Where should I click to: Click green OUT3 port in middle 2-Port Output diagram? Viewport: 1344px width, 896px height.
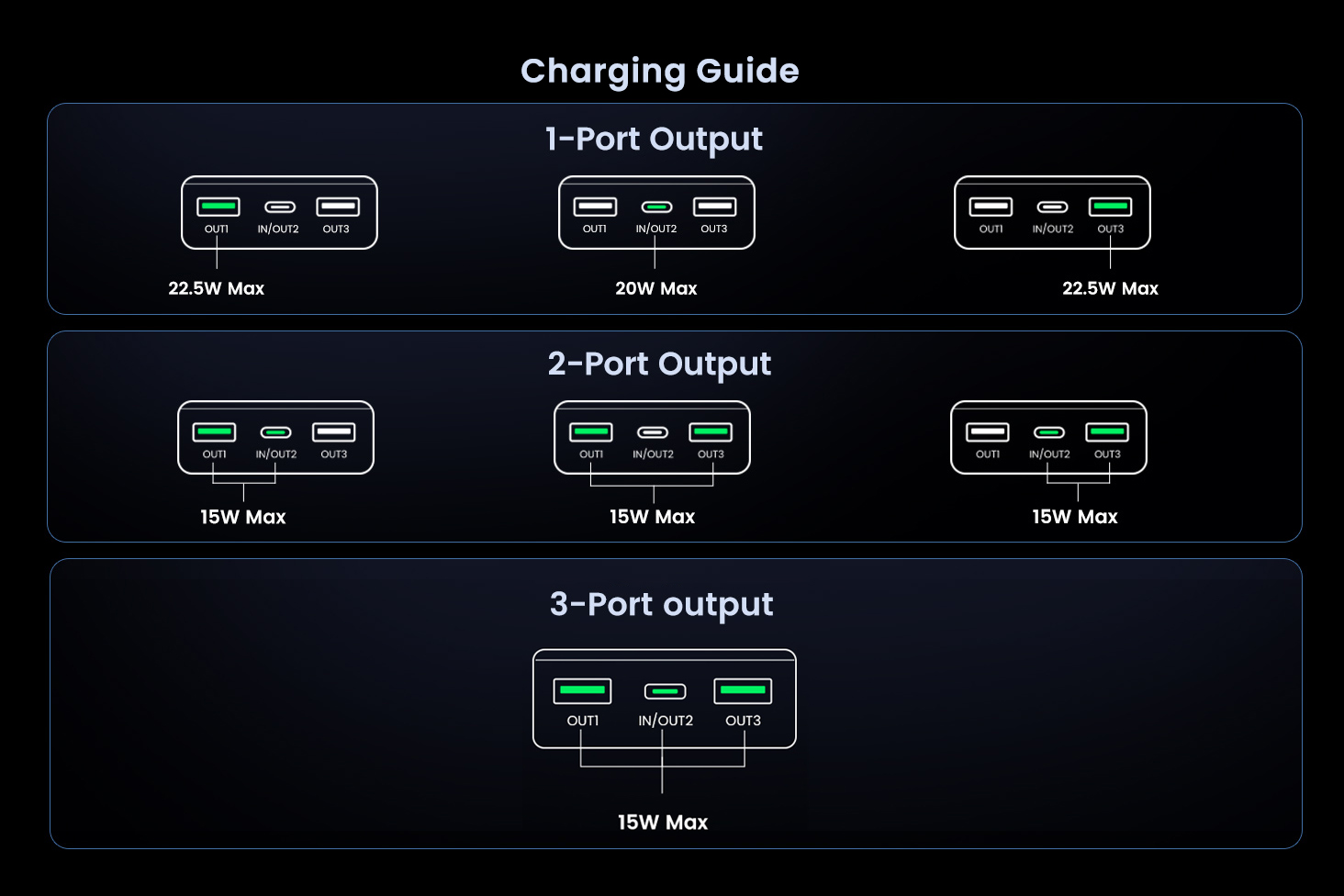tap(711, 431)
